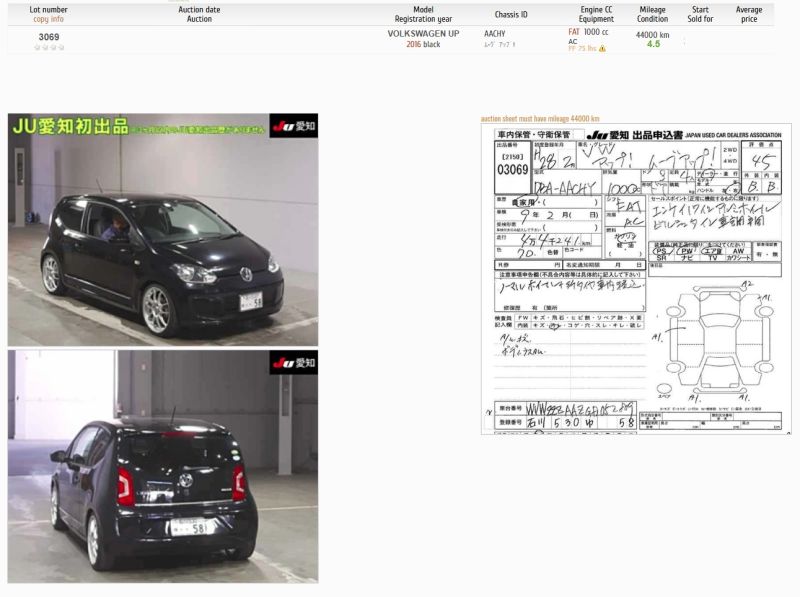Click the warning triangle icon in equipment
The image size is (800, 597).
click(602, 48)
